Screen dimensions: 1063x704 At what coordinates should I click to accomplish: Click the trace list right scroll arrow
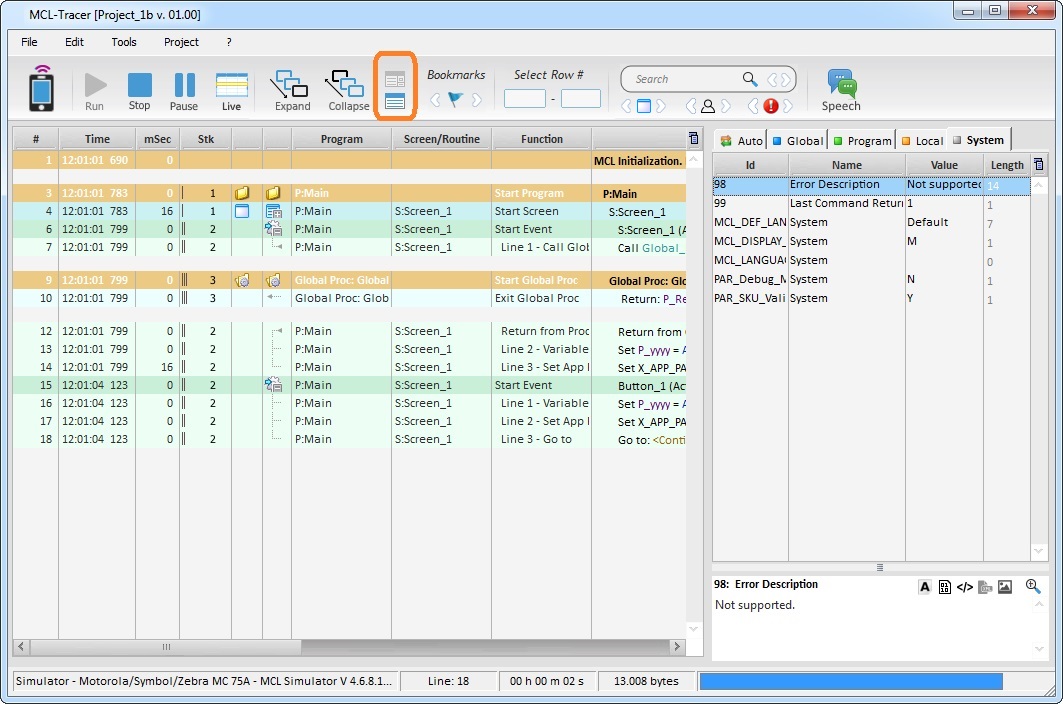676,647
